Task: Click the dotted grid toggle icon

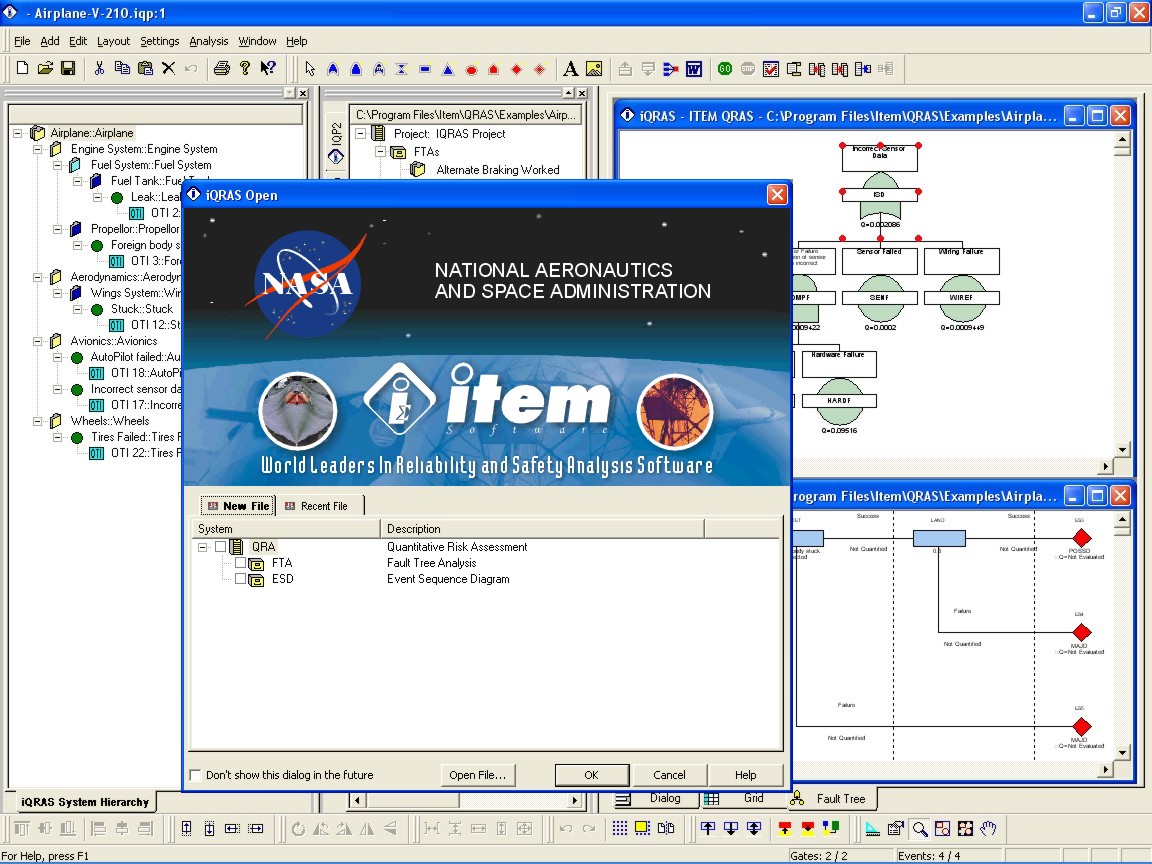Action: point(619,829)
